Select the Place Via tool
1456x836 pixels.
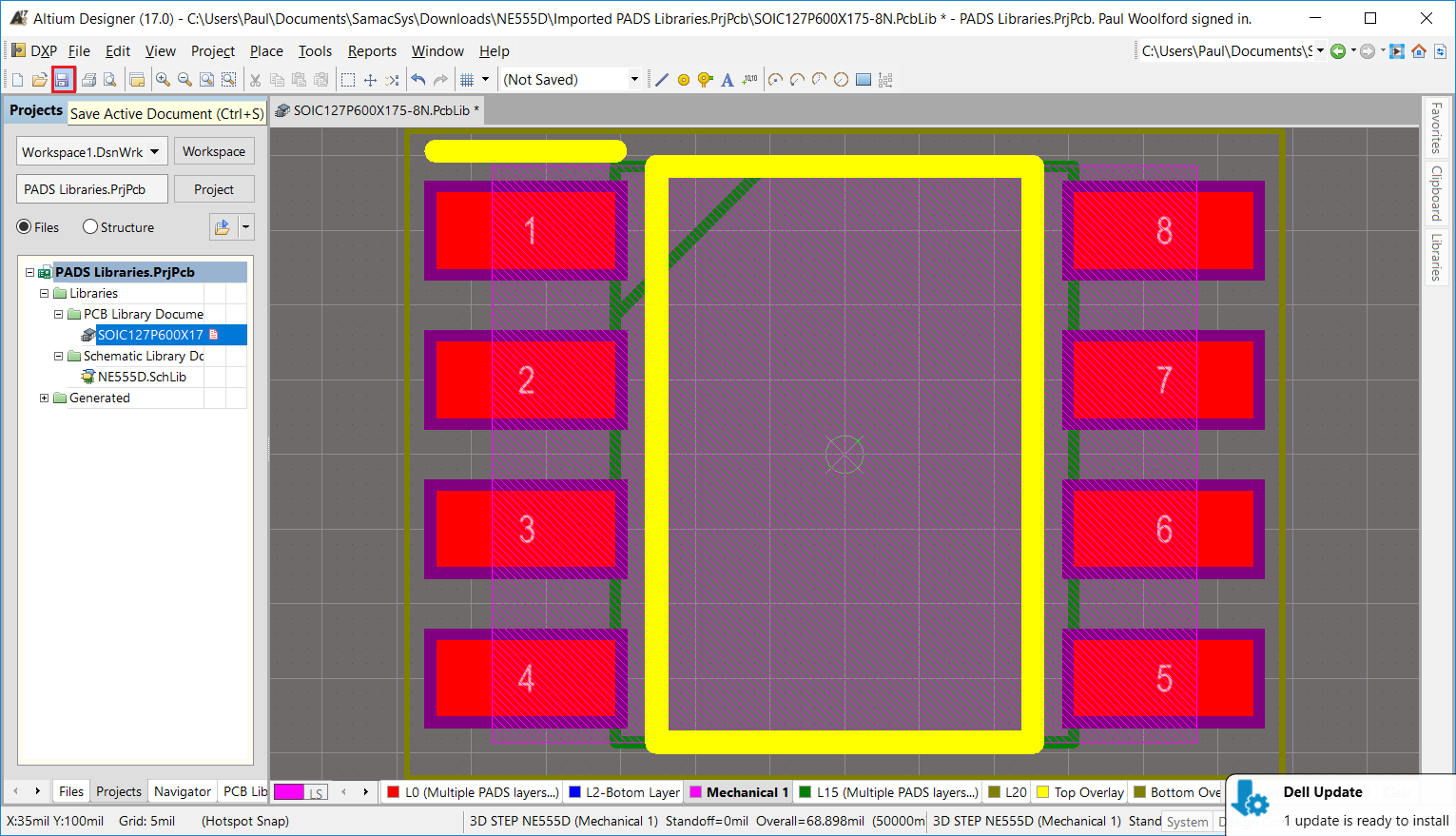coord(705,80)
